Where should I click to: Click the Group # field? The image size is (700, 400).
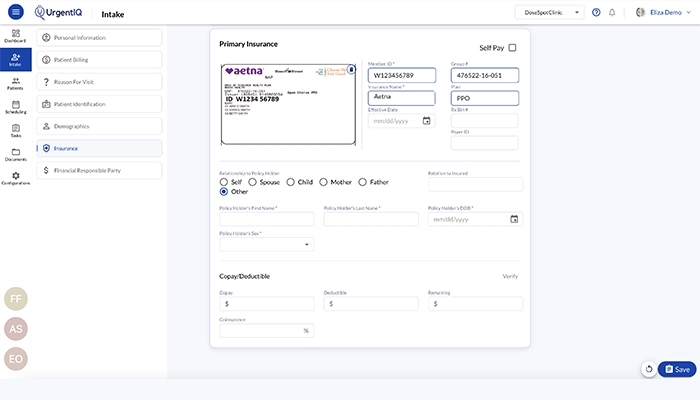[x=485, y=75]
